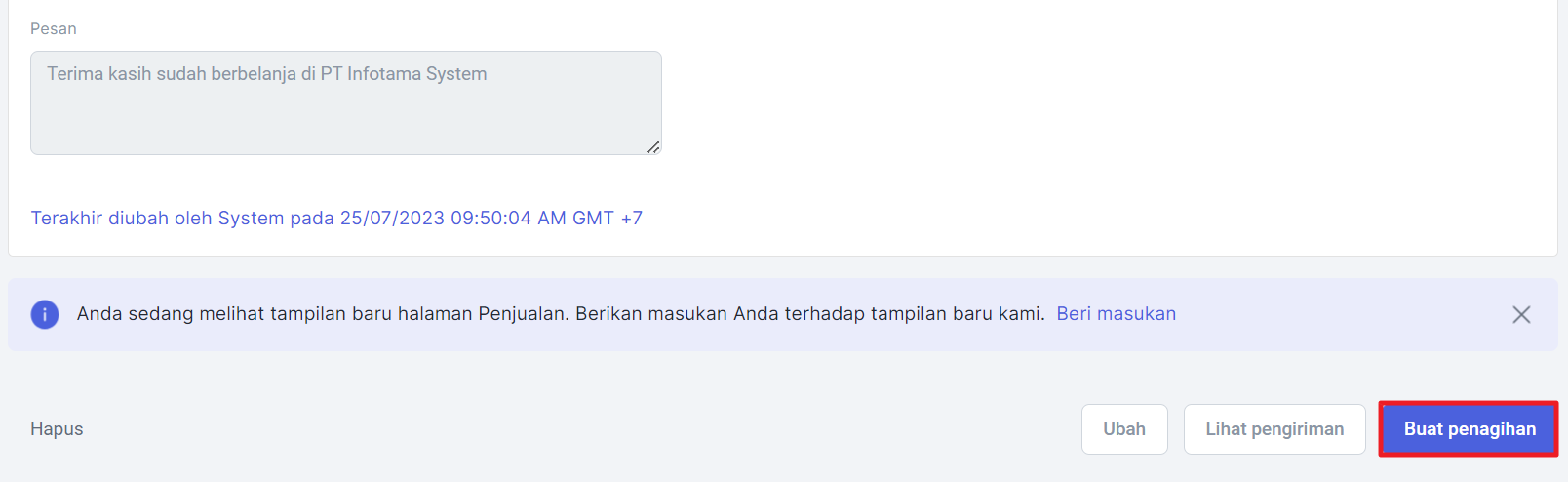
Task: Click the word System in Terakhir diubah link
Action: click(x=251, y=219)
